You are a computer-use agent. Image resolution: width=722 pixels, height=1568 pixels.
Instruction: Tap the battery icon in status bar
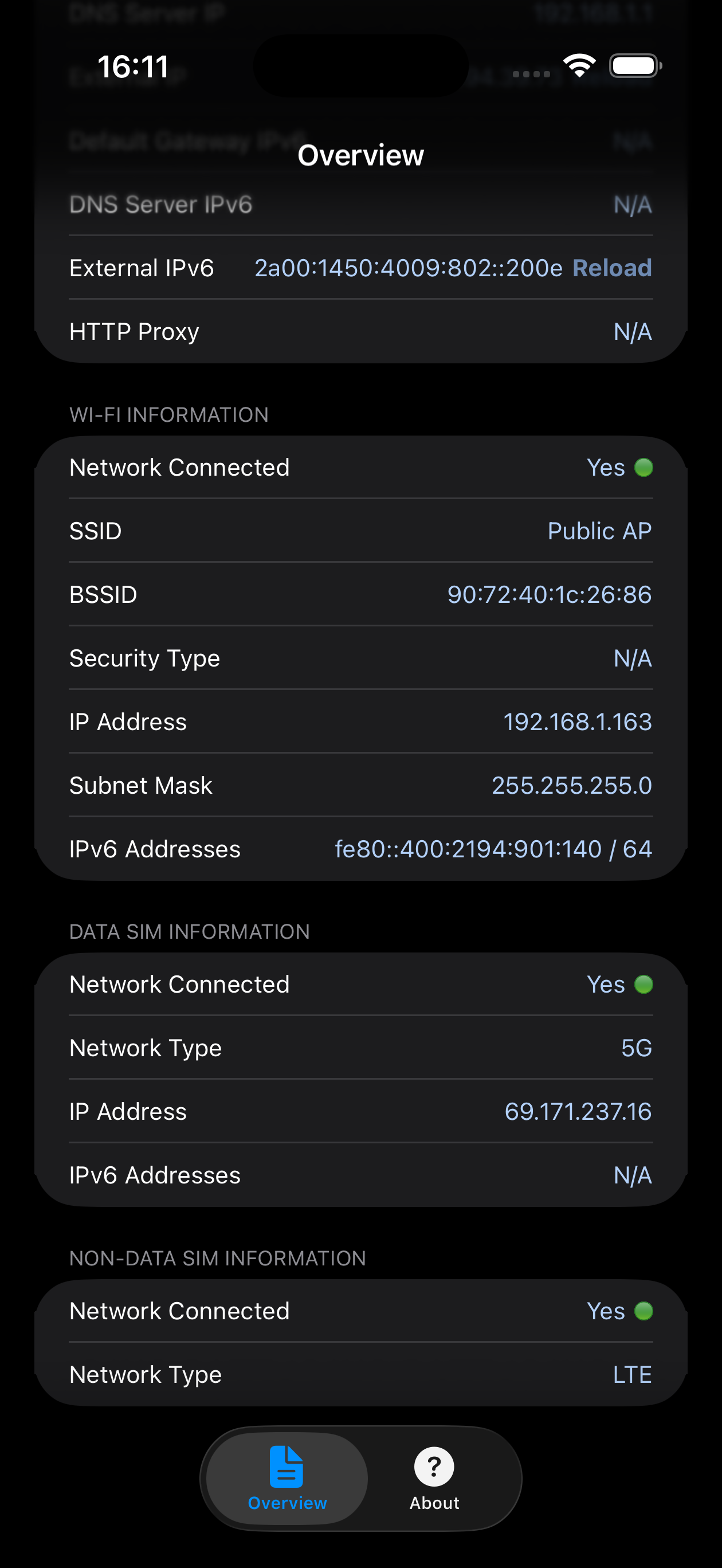(x=635, y=66)
